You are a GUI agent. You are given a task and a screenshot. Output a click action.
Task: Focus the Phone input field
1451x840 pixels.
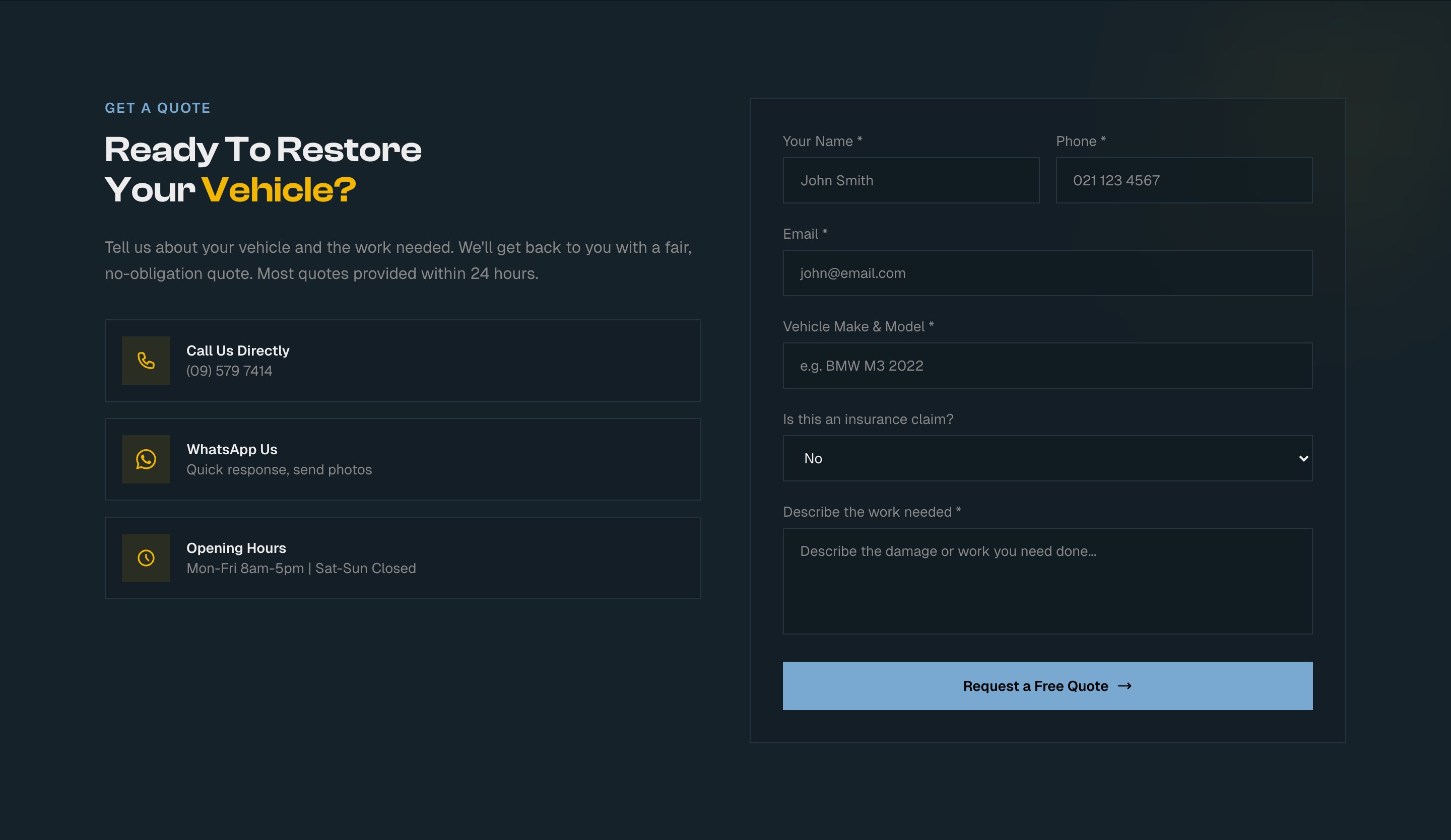tap(1184, 181)
